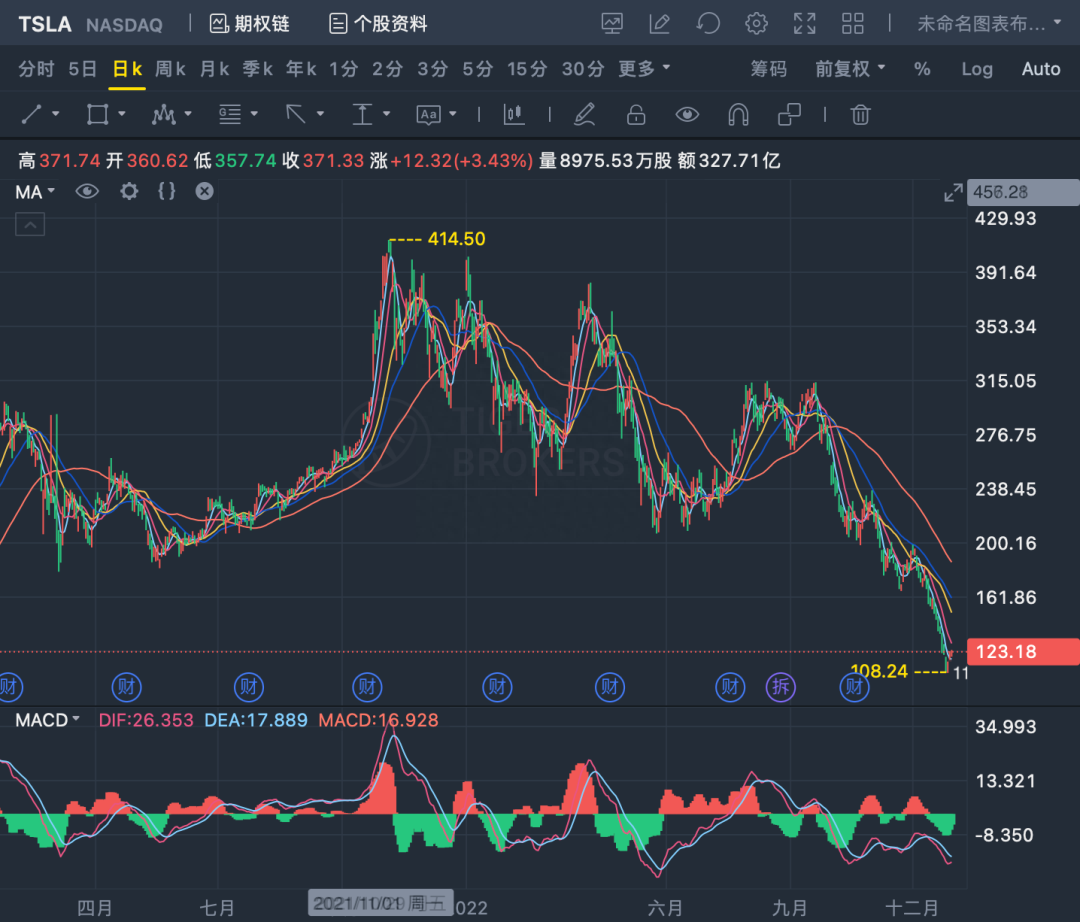Expand arrow annotation tool options
Screen dimensions: 1080x922
[320, 114]
